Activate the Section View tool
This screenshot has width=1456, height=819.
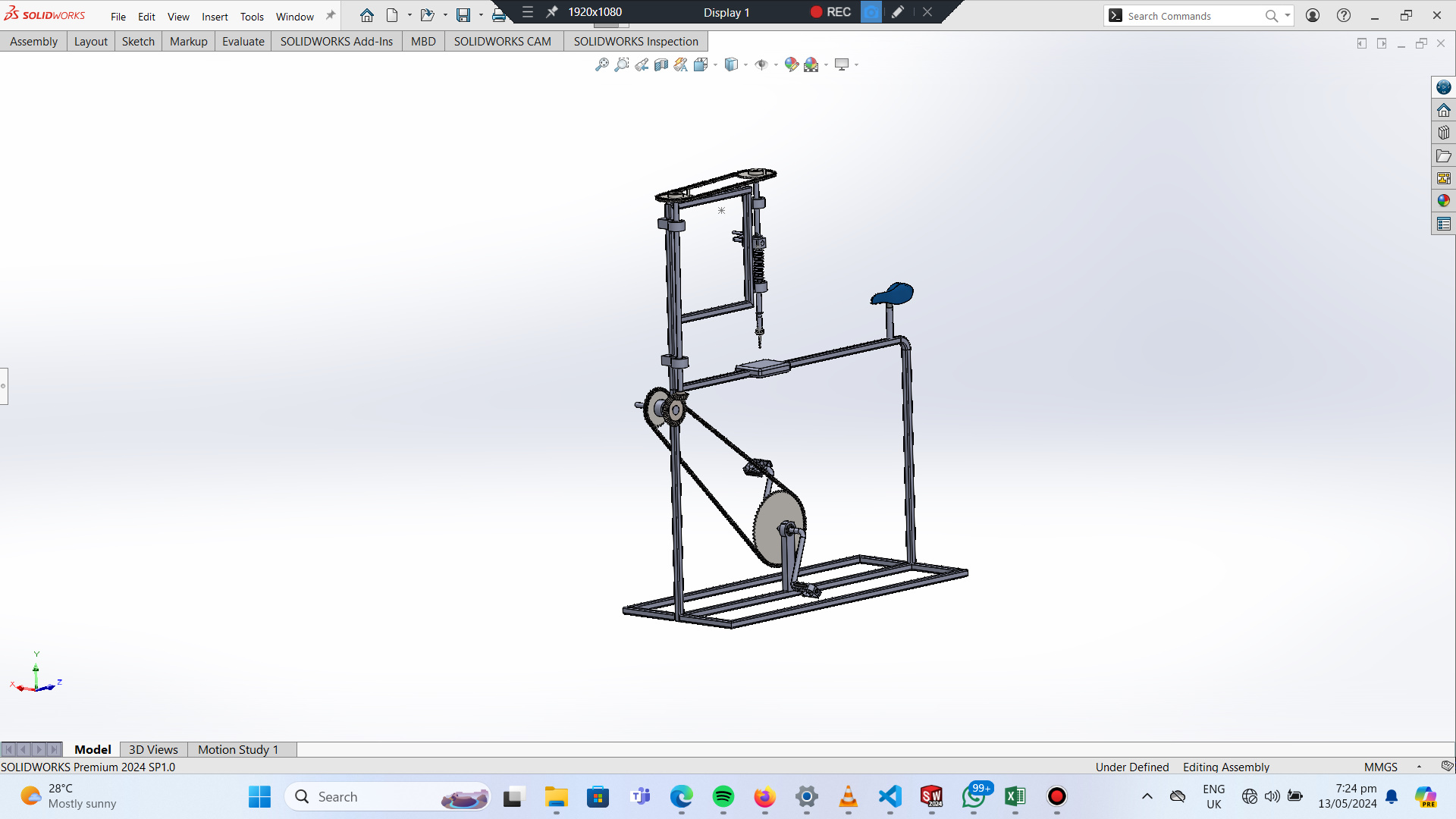661,64
